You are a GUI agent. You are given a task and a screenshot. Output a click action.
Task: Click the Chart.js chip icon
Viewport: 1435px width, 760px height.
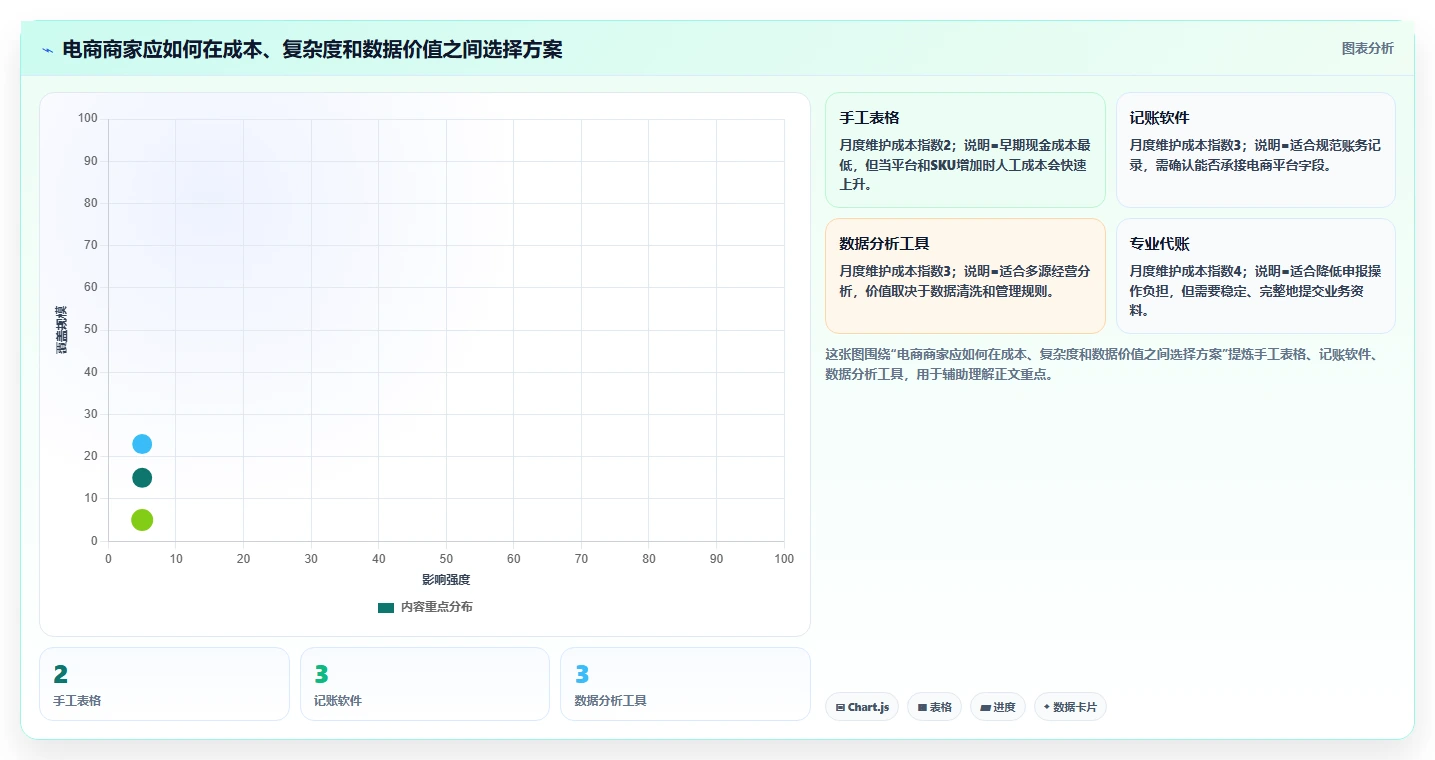[x=840, y=707]
